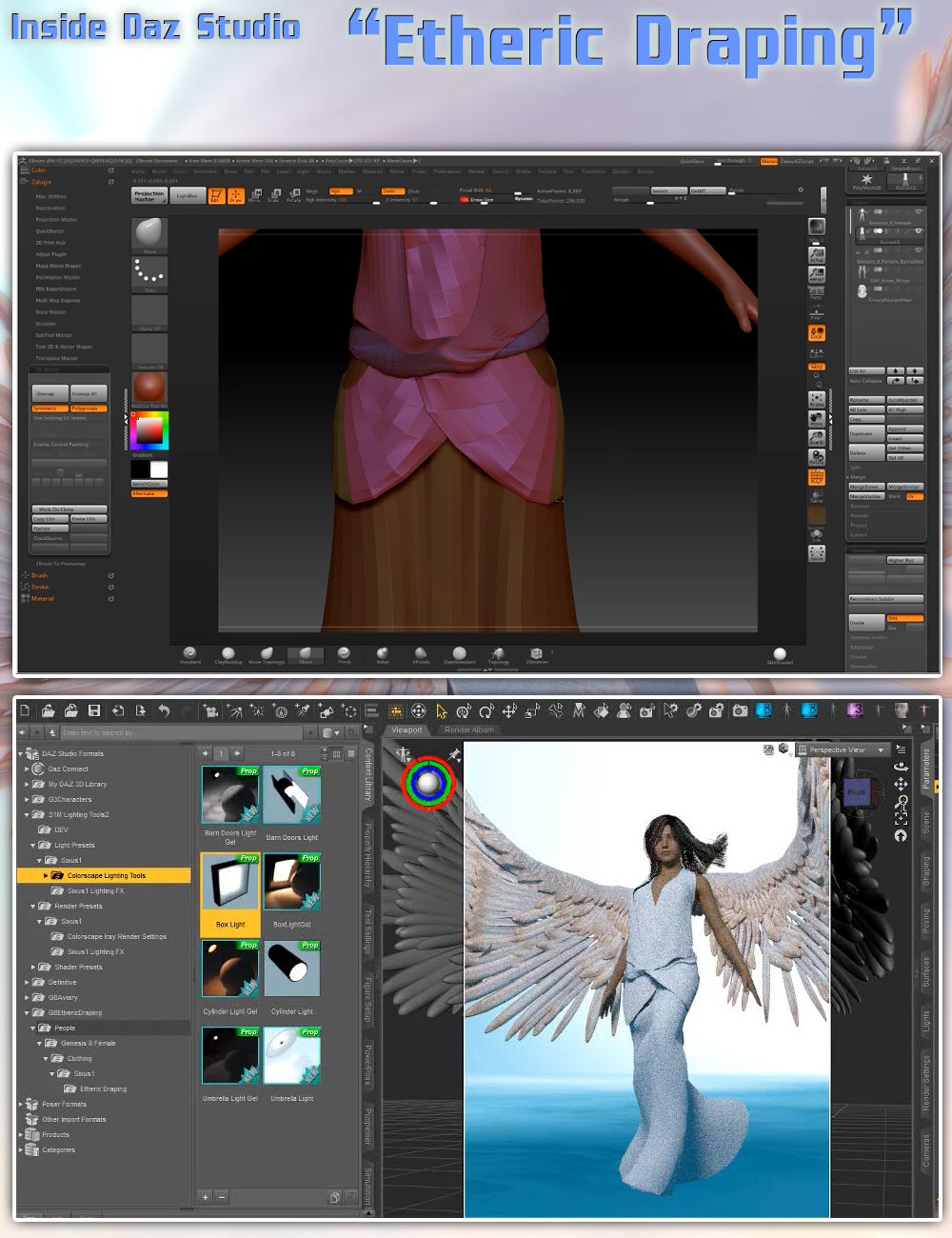Image resolution: width=952 pixels, height=1238 pixels.
Task: Click the Reset camera arrow icon
Action: pos(901,835)
